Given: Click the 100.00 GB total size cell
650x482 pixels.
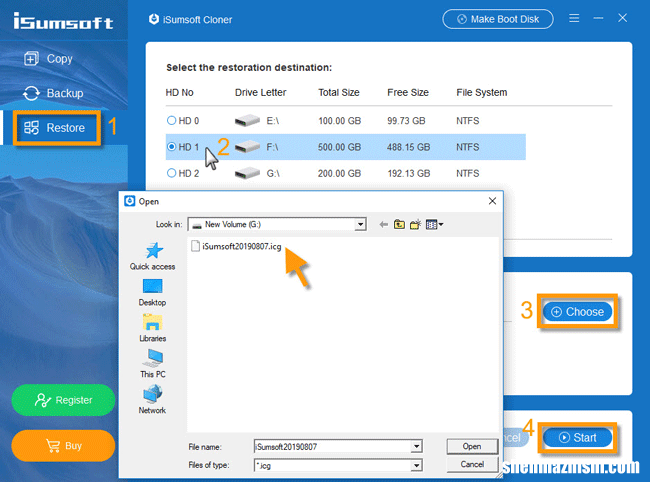Looking at the screenshot, I should click(x=340, y=121).
